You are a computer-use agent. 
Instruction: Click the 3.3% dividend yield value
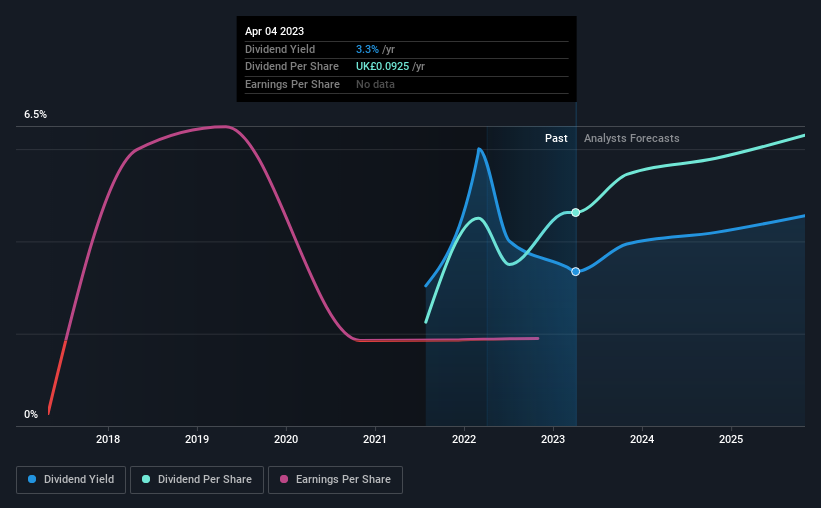pyautogui.click(x=367, y=49)
